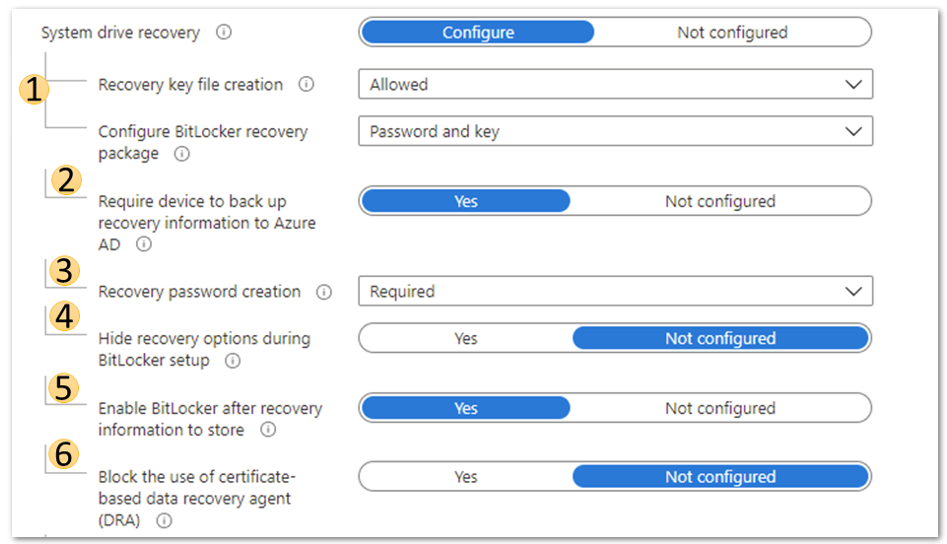Click the Configure option for System drive recovery
947x544 pixels.
point(478,32)
